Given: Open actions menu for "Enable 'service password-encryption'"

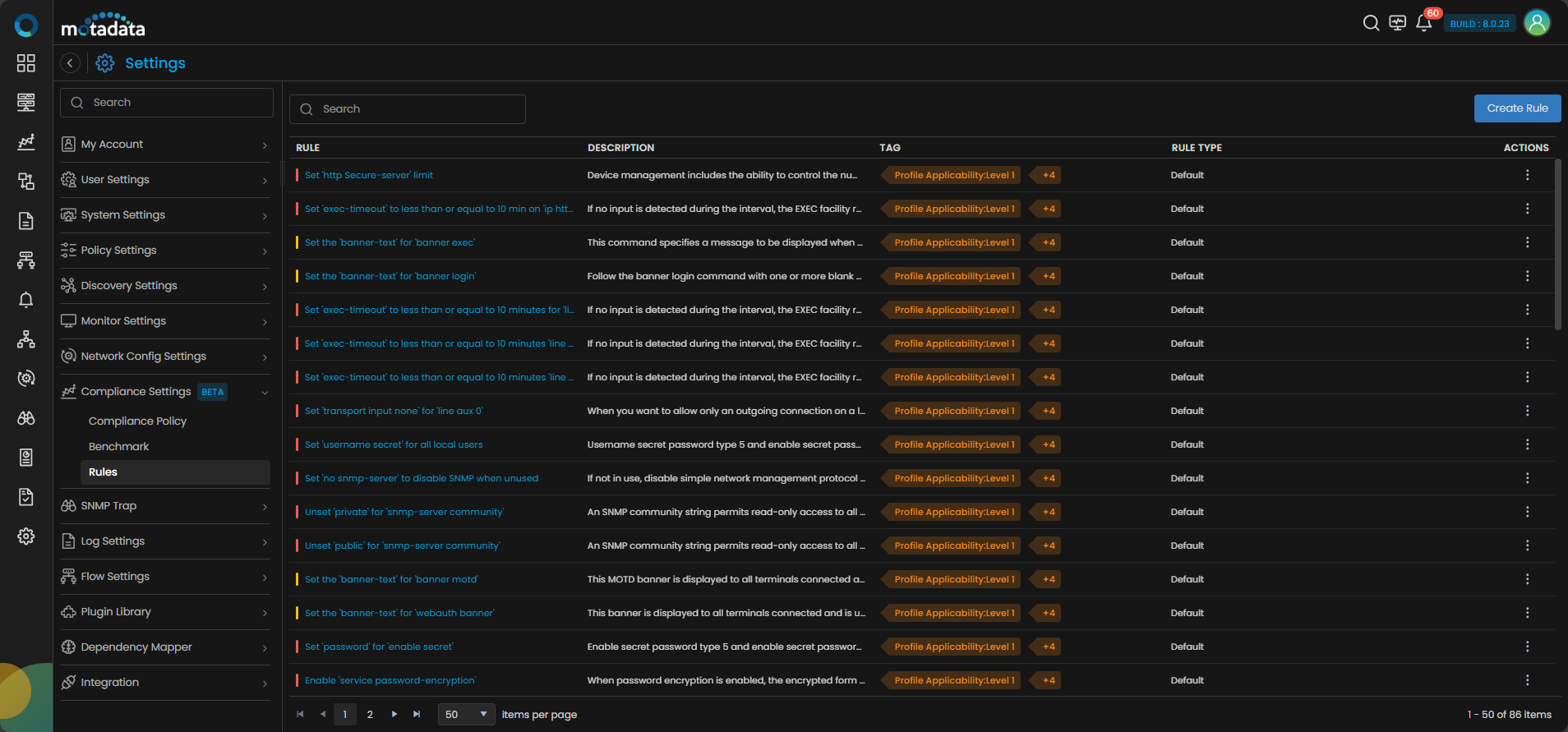Looking at the screenshot, I should [1527, 680].
